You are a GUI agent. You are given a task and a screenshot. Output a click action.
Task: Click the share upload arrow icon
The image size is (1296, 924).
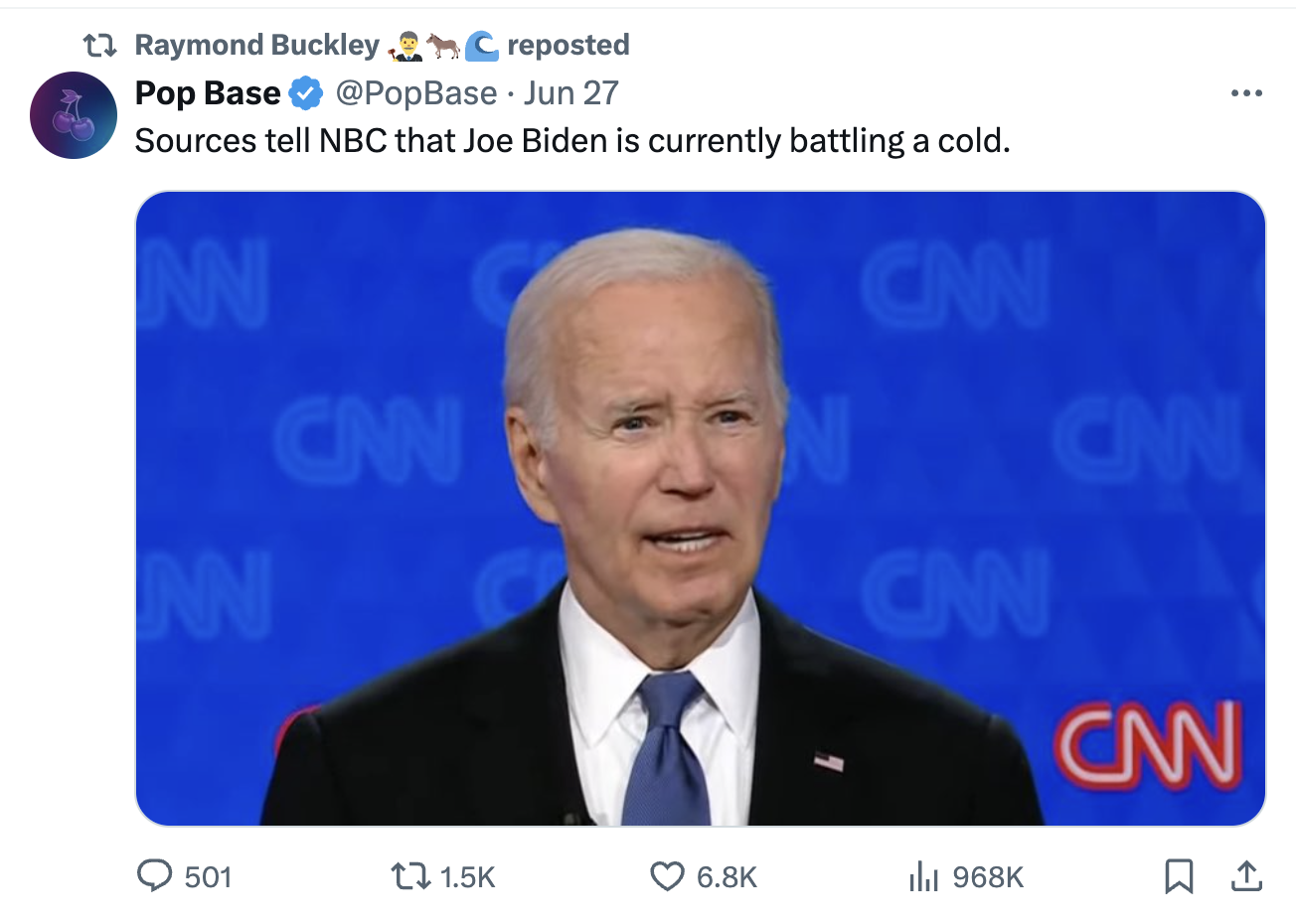[1246, 876]
